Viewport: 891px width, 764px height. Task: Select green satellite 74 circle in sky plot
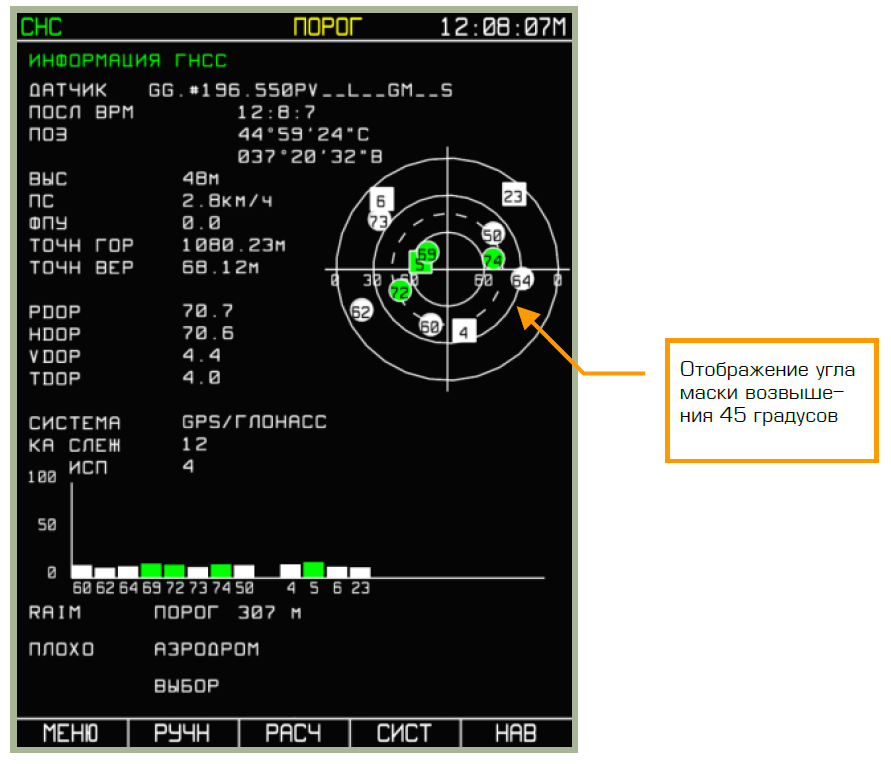(492, 259)
